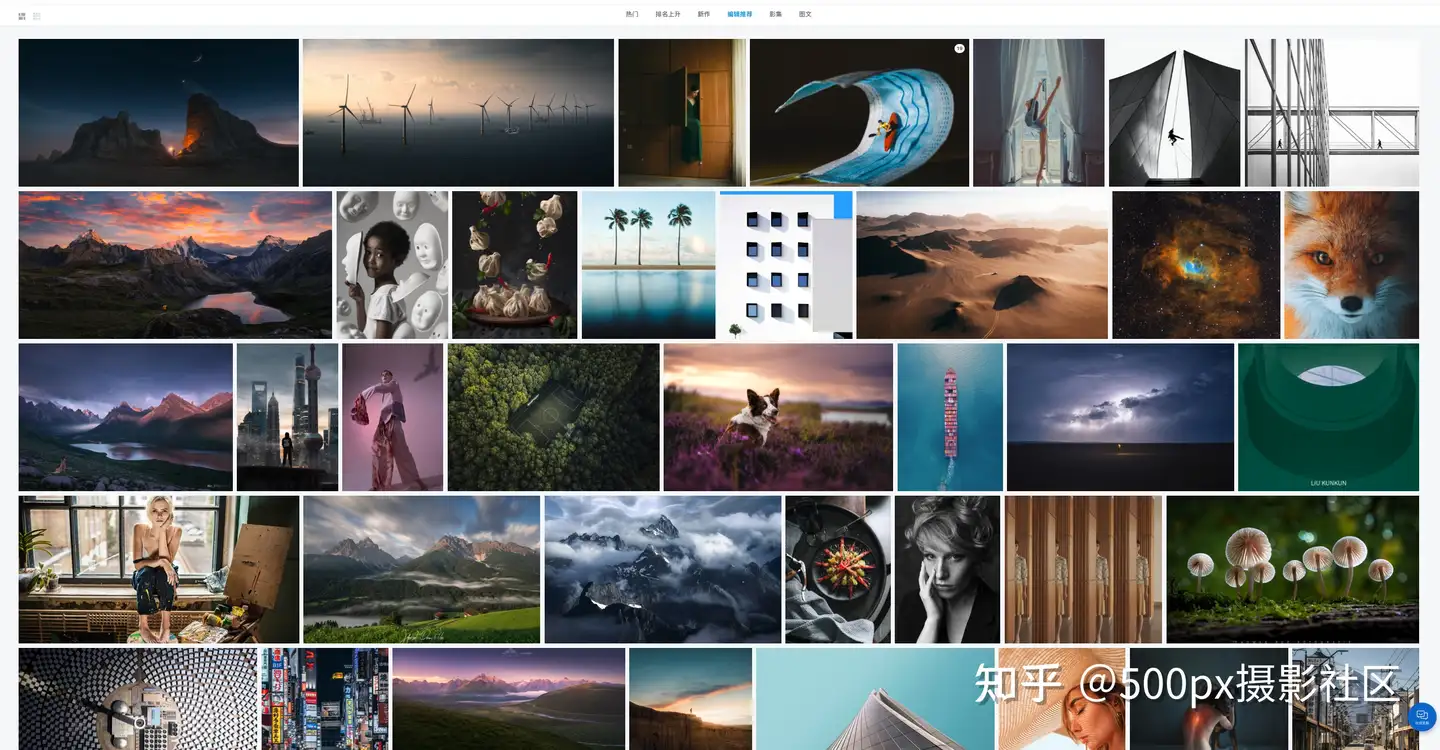Switch to the list view layout icon
Image resolution: width=1440 pixels, height=750 pixels.
37,16
